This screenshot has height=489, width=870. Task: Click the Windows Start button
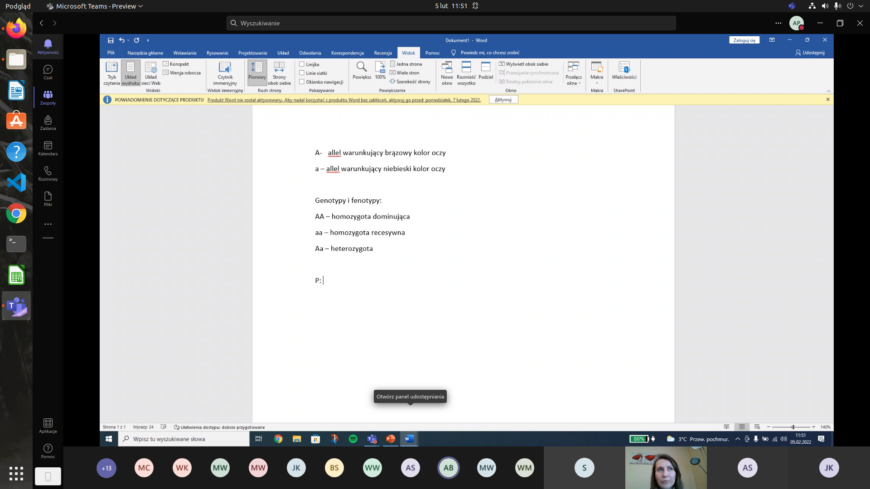(x=109, y=438)
